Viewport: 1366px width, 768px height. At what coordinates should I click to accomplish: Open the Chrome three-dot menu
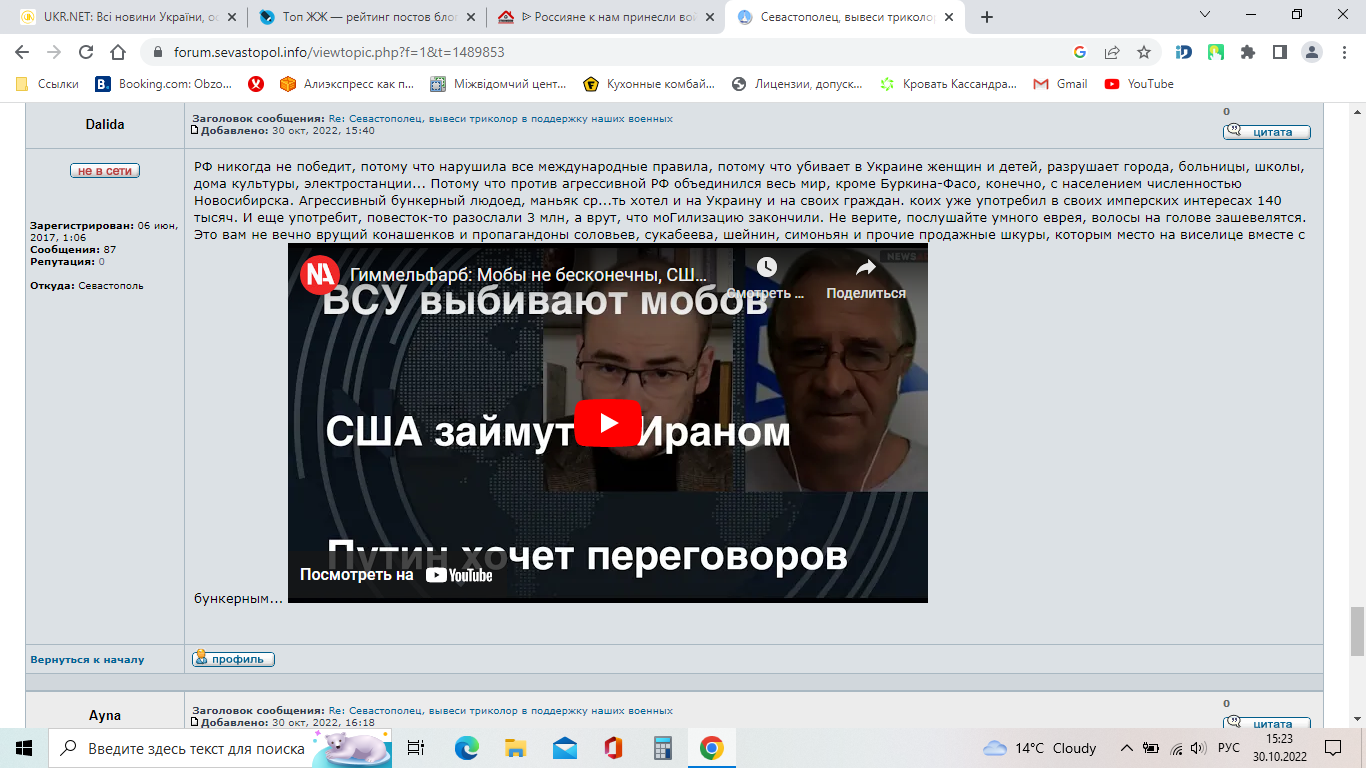pyautogui.click(x=1344, y=52)
